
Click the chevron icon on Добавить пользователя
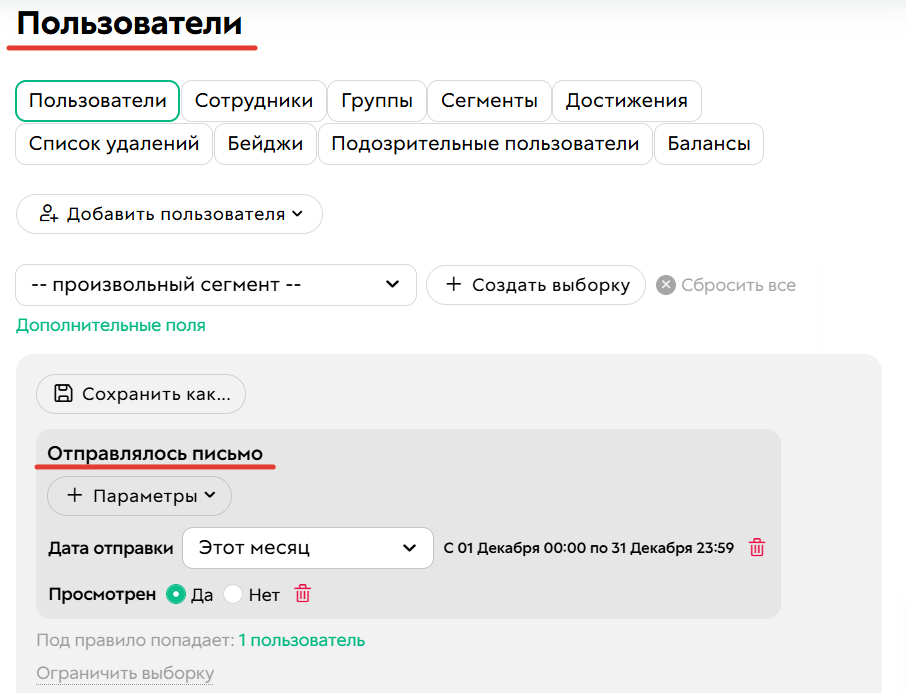click(300, 214)
